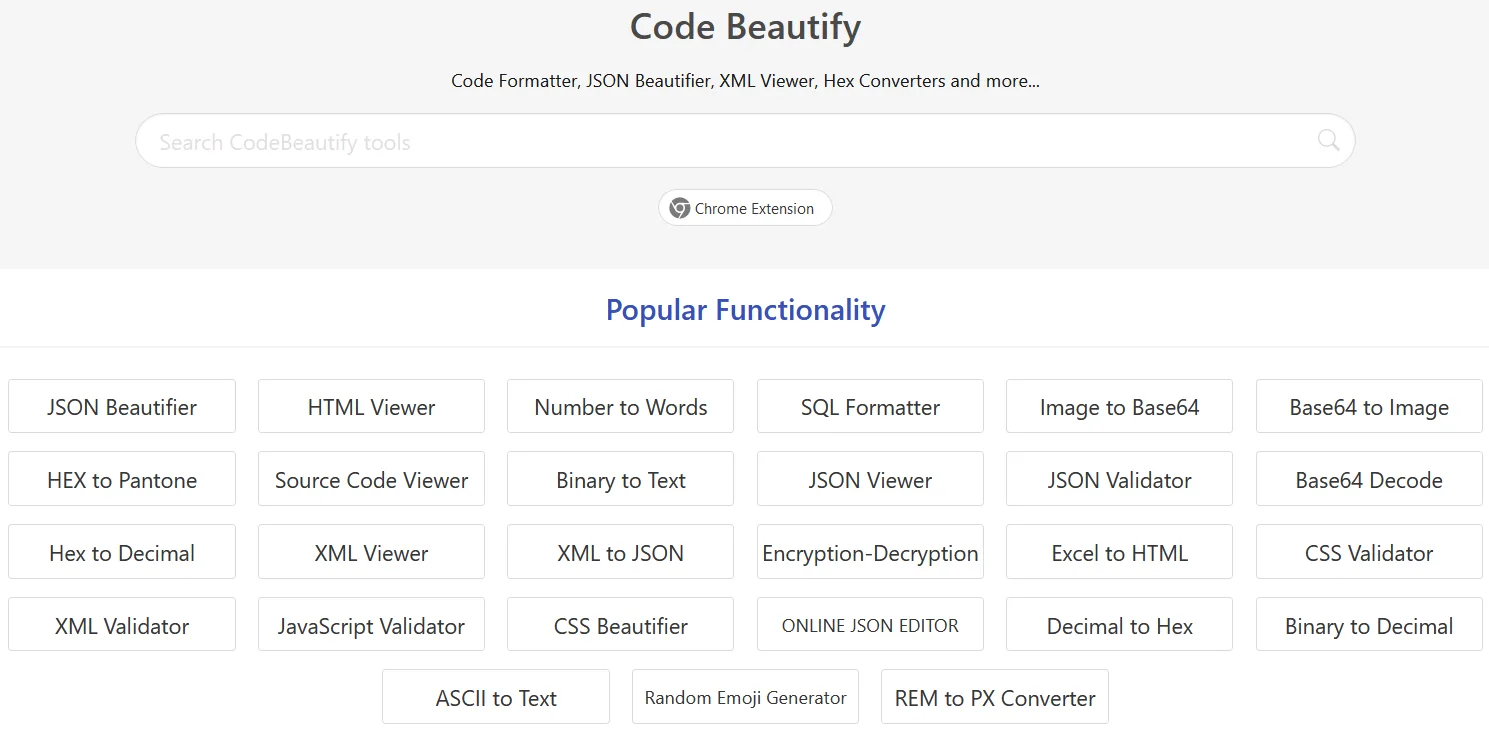Choose Image to Base64 converter
This screenshot has width=1489, height=730.
click(1119, 407)
